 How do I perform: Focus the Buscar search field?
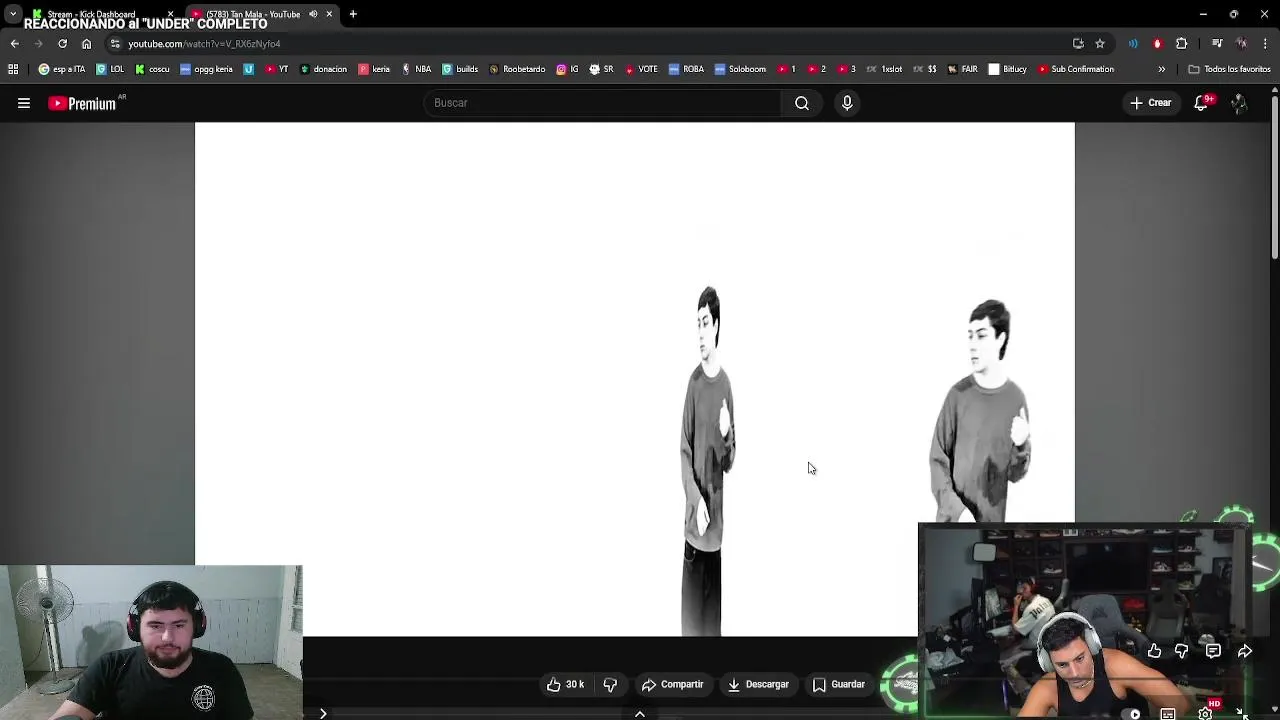(603, 103)
